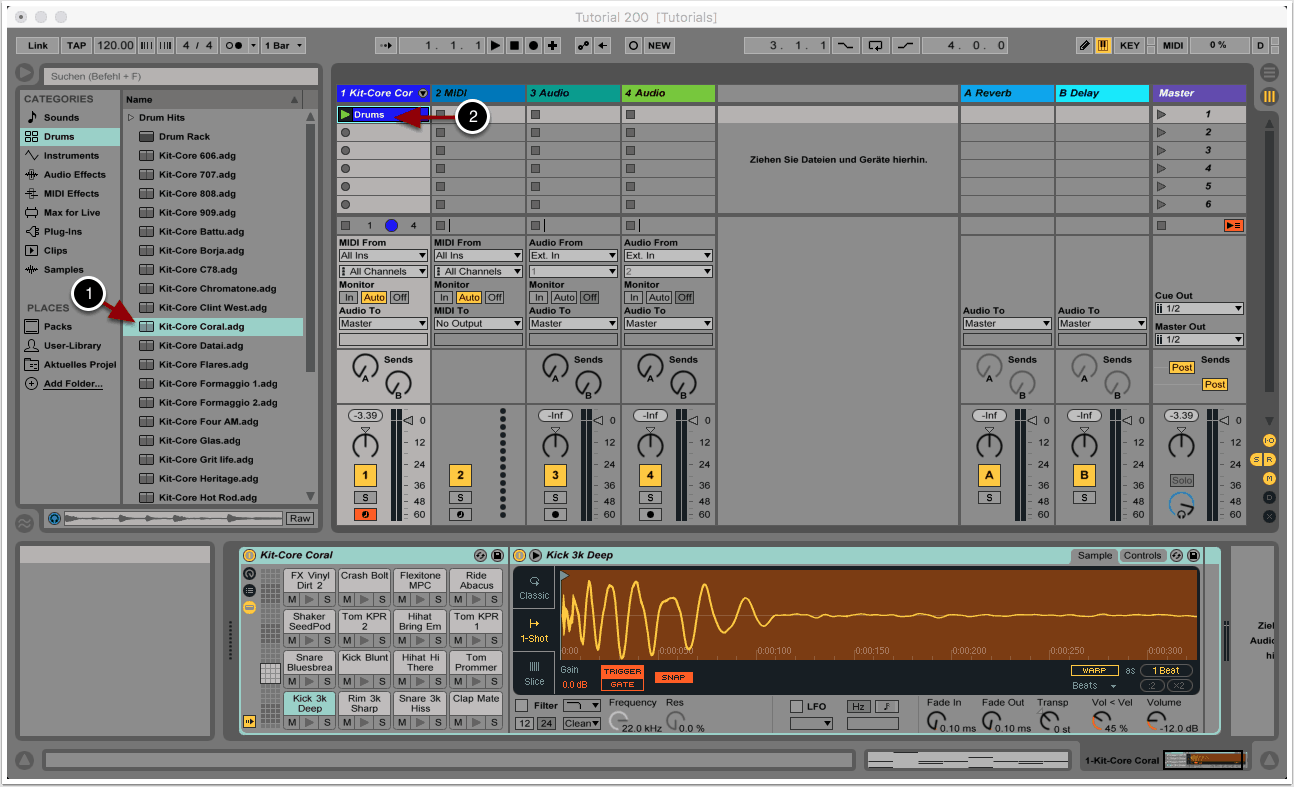Image resolution: width=1294 pixels, height=787 pixels.
Task: Expand the Drum Hits folder
Action: pyautogui.click(x=130, y=118)
